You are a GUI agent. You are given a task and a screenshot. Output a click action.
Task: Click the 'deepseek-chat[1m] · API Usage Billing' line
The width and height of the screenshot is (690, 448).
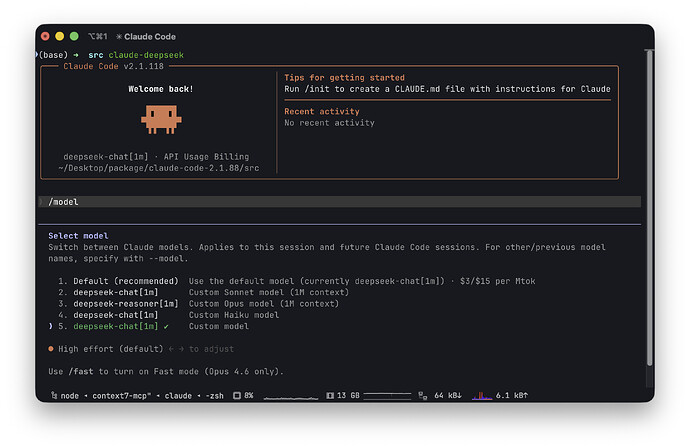point(156,157)
